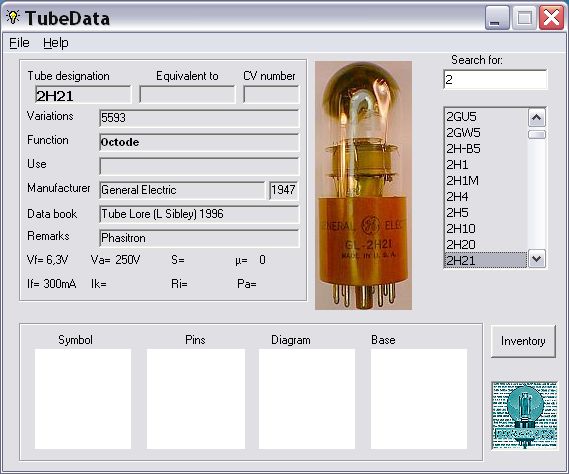Select 2H-B5 in the tube list
Viewport: 569px width, 474px height.
pyautogui.click(x=486, y=148)
